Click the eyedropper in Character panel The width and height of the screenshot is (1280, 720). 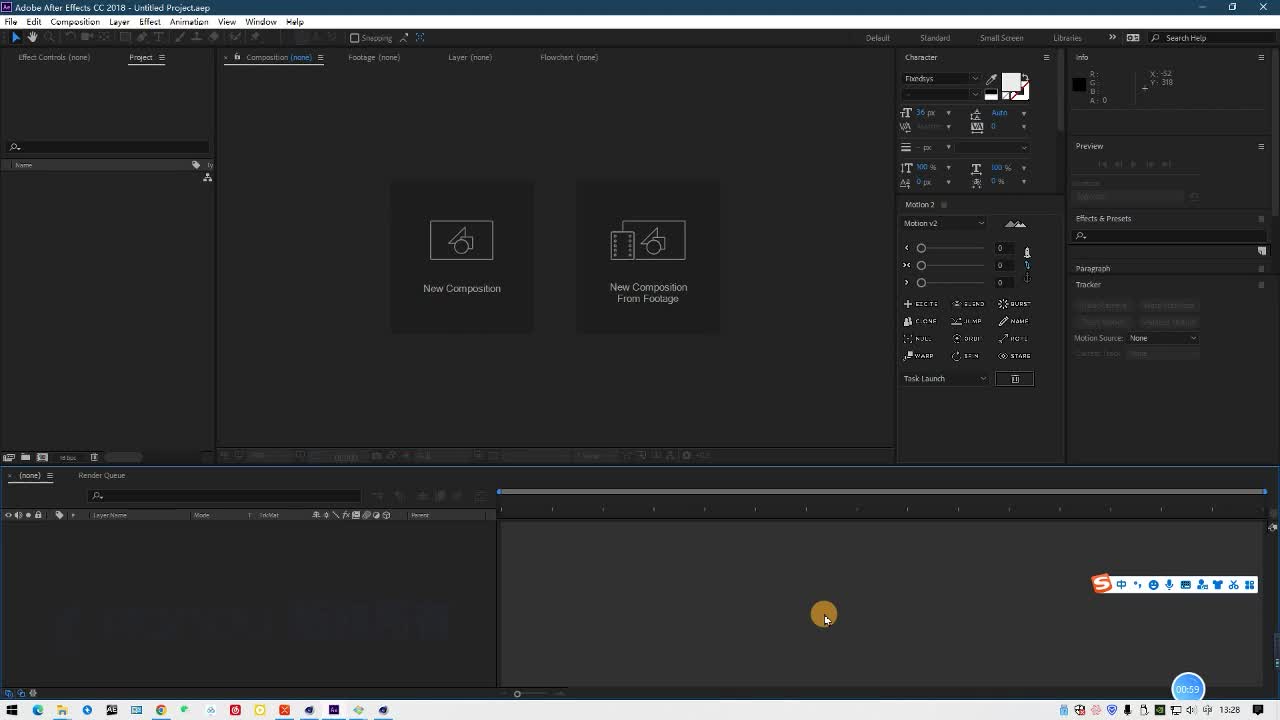(x=991, y=79)
